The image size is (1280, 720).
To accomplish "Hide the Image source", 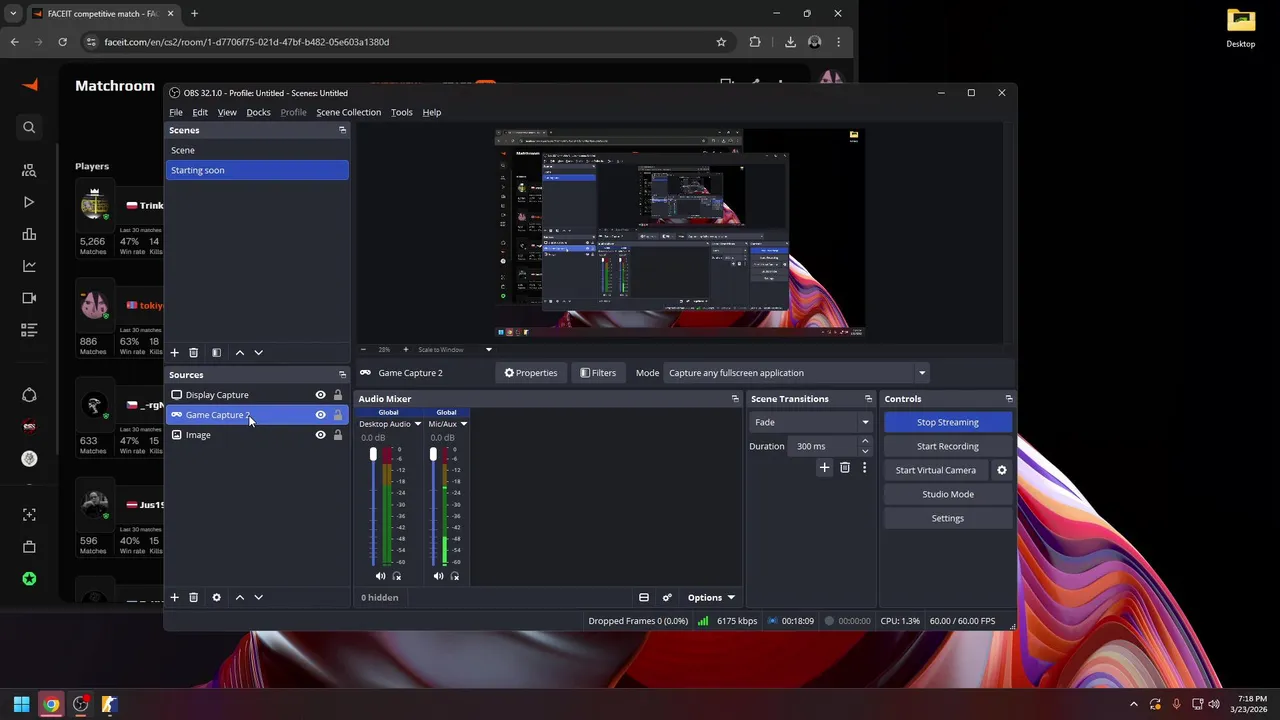I will (x=320, y=435).
